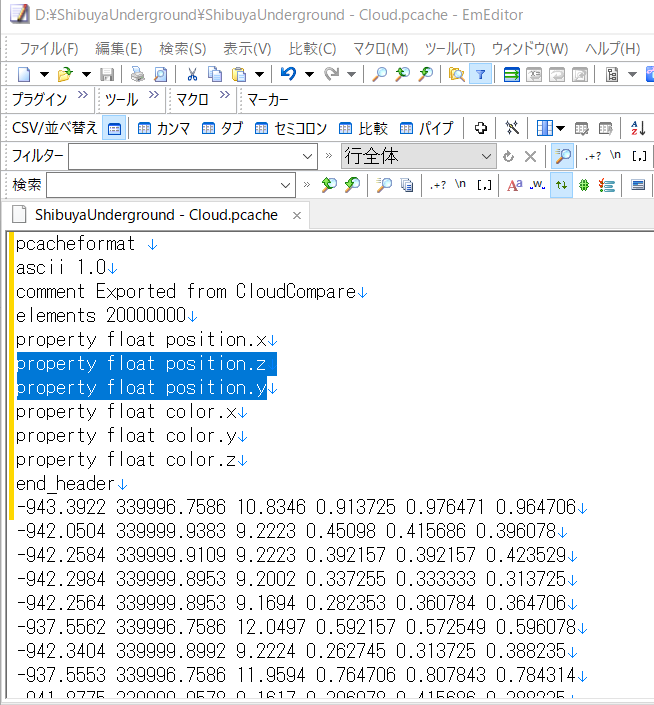Click the パイプ mode button
The height and width of the screenshot is (705, 654).
426,129
